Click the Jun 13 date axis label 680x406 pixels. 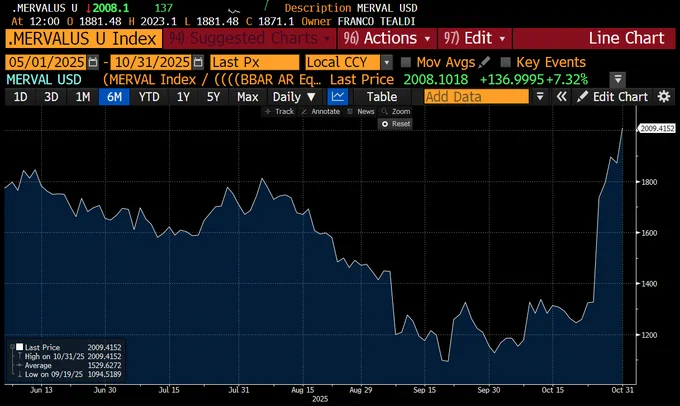tap(41, 390)
